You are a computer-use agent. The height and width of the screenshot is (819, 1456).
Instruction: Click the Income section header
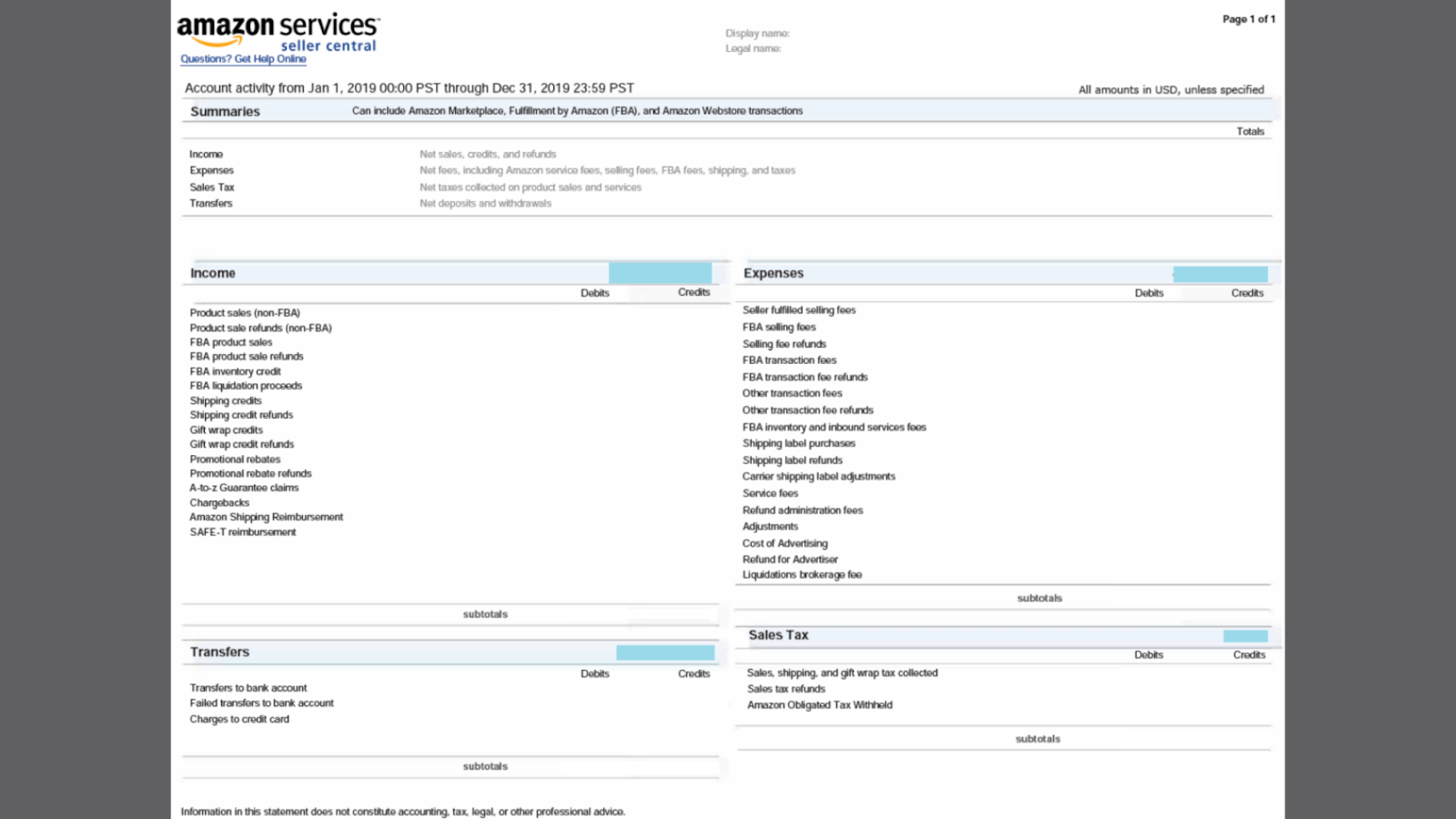[213, 272]
